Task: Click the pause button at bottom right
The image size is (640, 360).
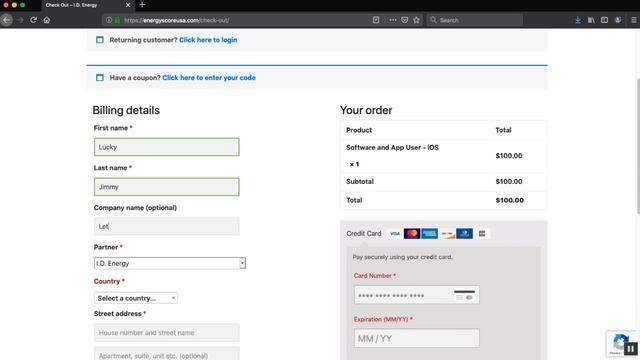Action: pyautogui.click(x=631, y=349)
